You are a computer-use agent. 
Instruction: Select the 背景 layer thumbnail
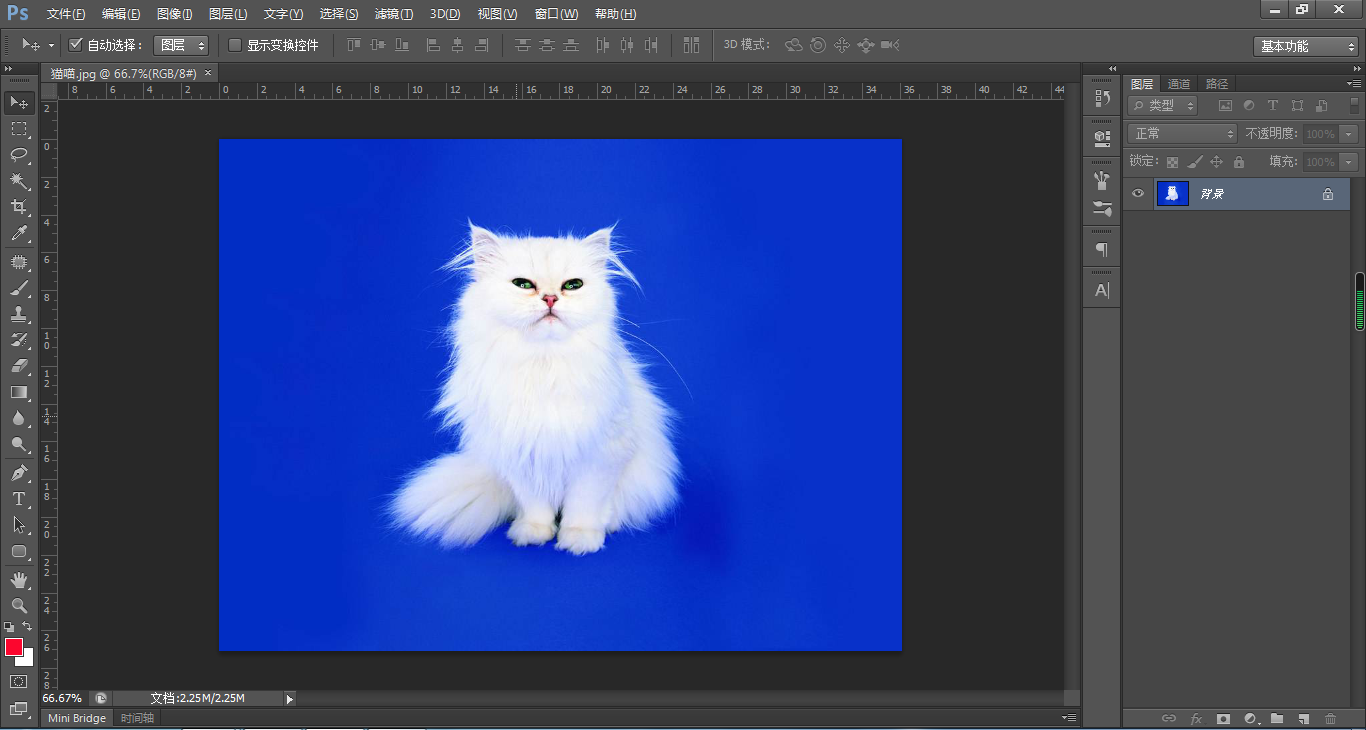tap(1172, 194)
